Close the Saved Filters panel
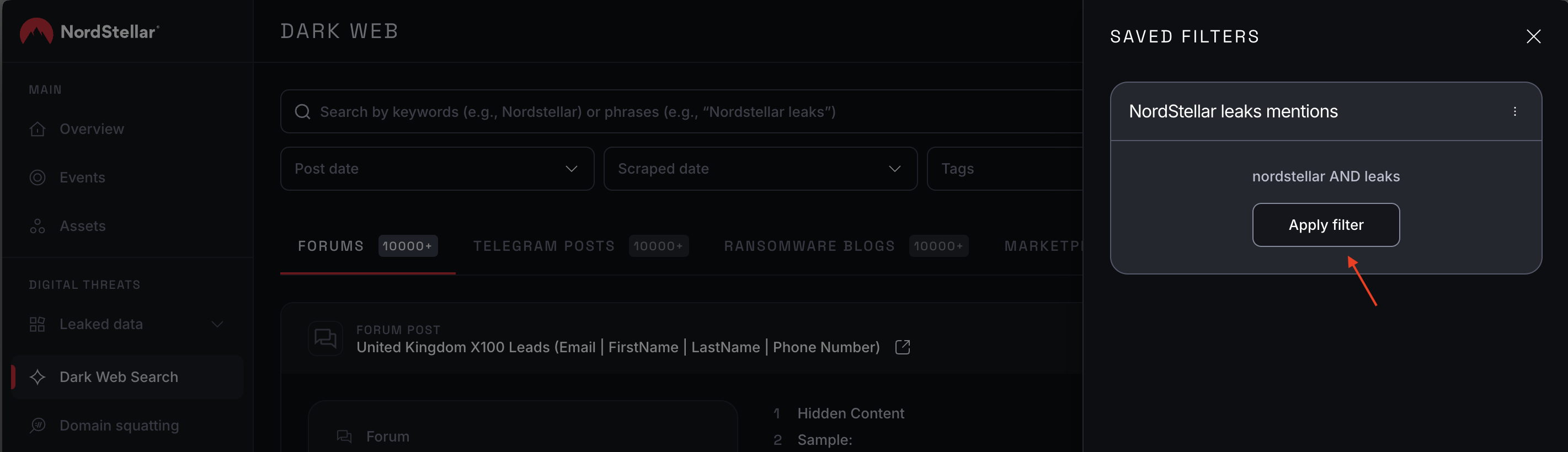This screenshot has width=1568, height=452. tap(1533, 36)
